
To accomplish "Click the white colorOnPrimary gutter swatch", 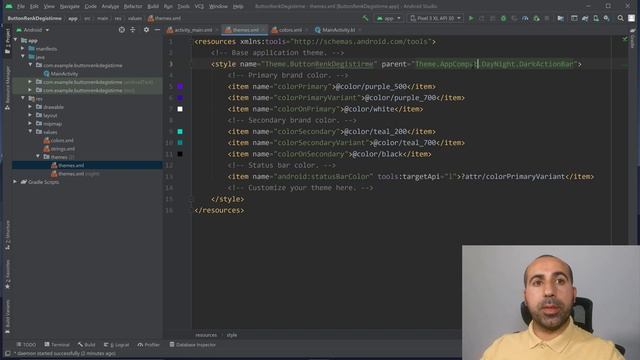I will (180, 109).
